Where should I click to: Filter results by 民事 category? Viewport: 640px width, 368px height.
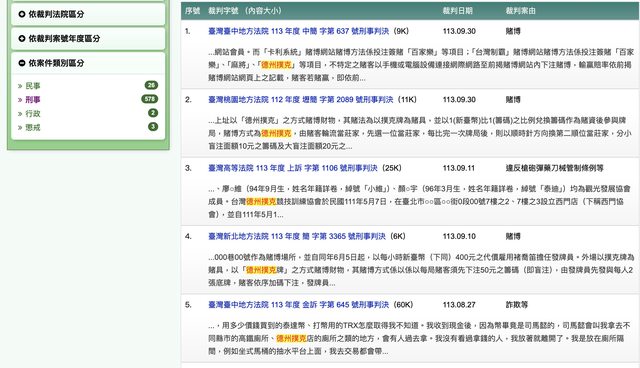33,86
